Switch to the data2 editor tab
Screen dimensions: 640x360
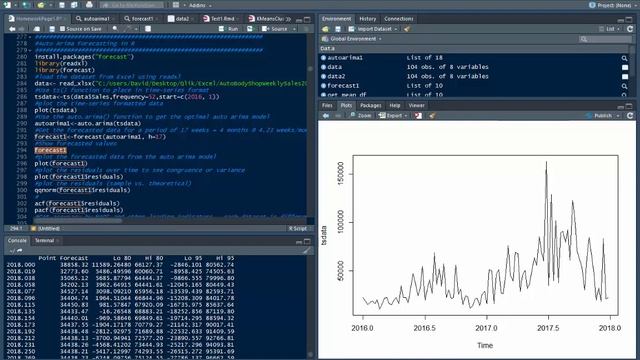pos(180,19)
